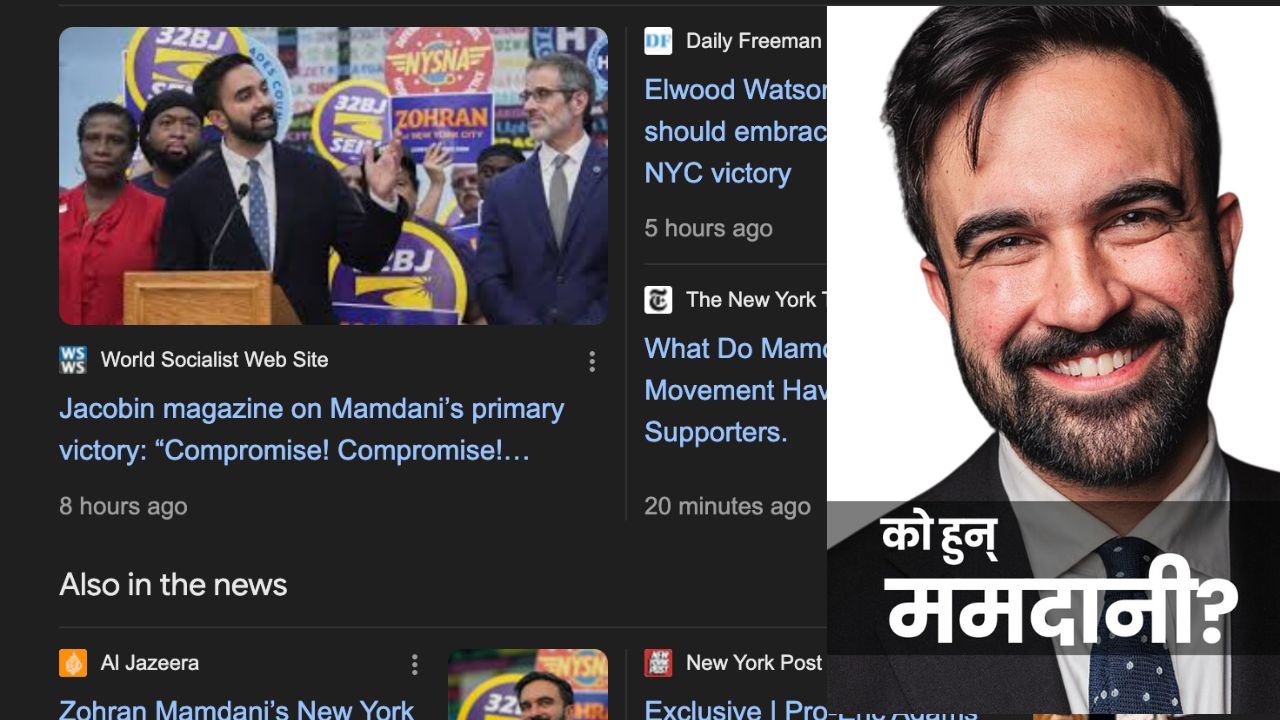The width and height of the screenshot is (1280, 720).
Task: Click the New York Post logo icon
Action: (x=658, y=662)
